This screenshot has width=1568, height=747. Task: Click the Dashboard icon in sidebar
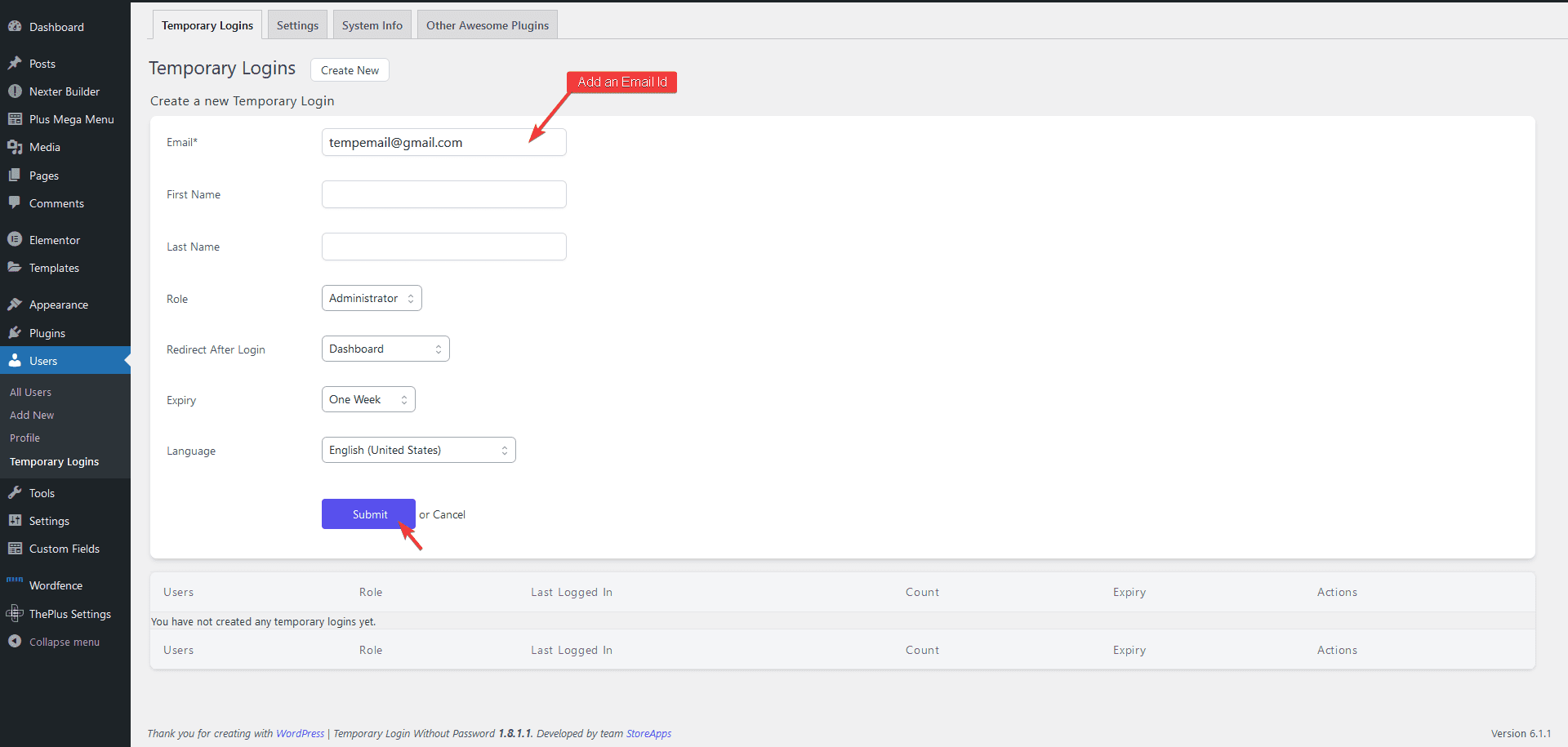(x=15, y=27)
